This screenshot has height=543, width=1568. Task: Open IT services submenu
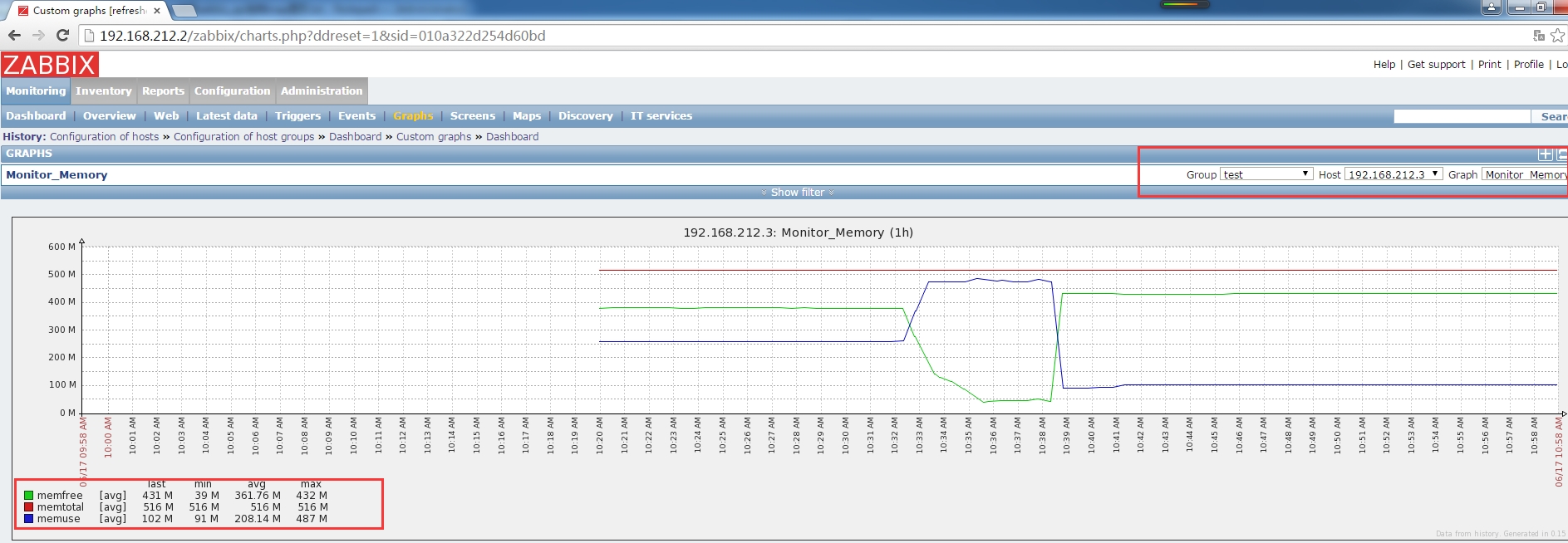pos(661,116)
